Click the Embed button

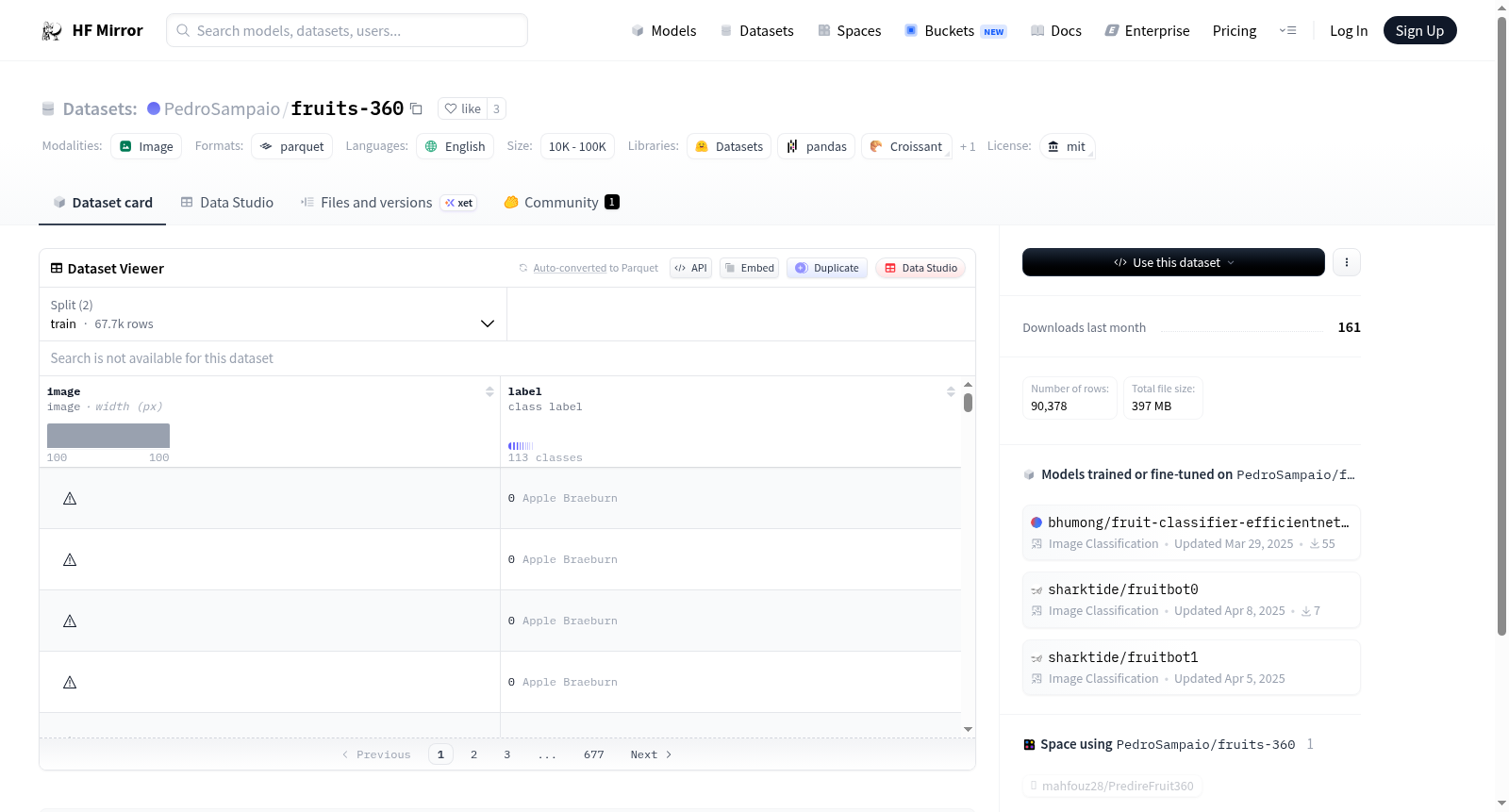click(750, 268)
